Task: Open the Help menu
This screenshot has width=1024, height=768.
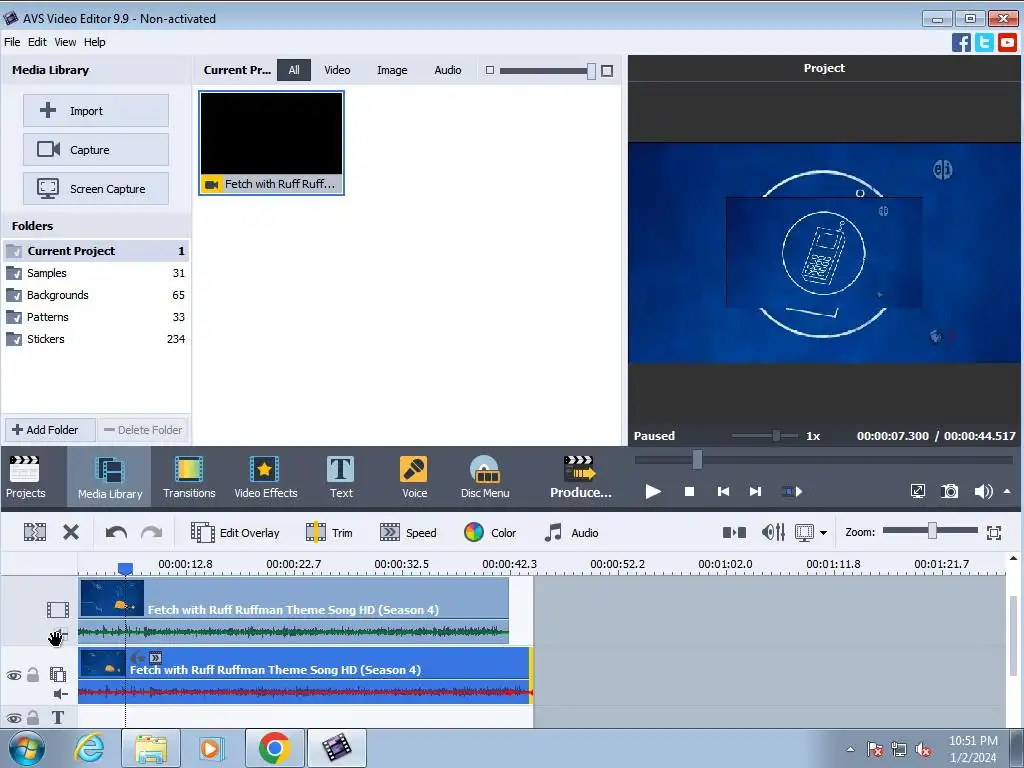Action: coord(94,42)
